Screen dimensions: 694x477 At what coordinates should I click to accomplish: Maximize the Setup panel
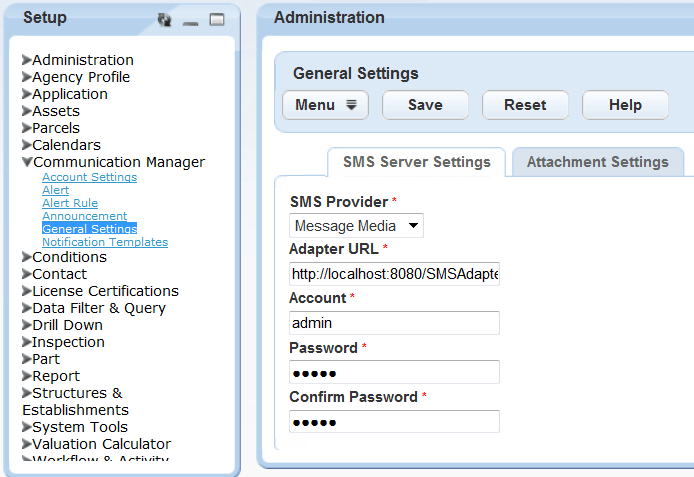[217, 19]
